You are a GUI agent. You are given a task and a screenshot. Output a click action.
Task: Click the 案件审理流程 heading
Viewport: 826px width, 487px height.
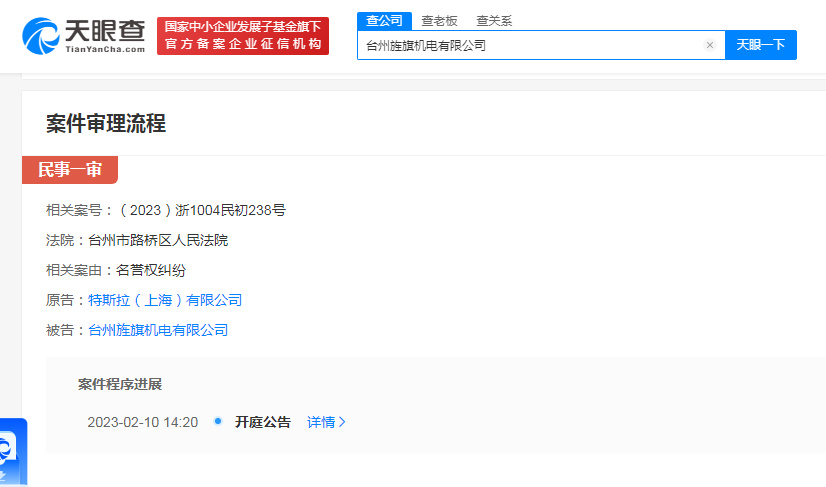coord(106,124)
